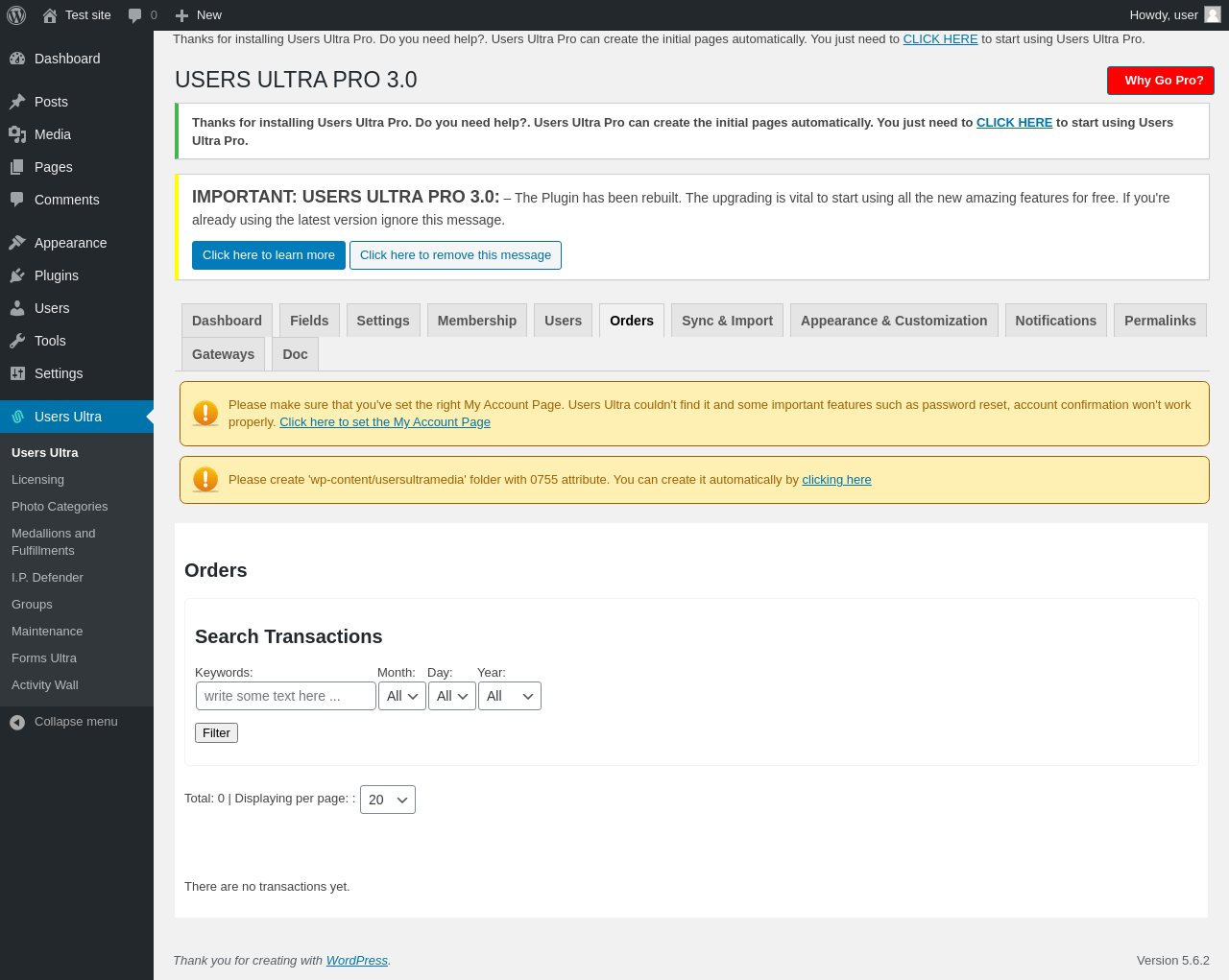Select the Users plugin tab
This screenshot has width=1229, height=980.
point(563,321)
